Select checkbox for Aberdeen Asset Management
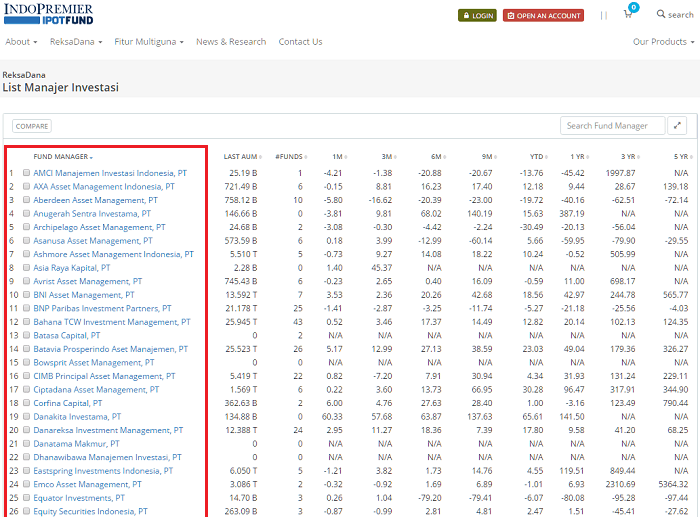This screenshot has width=700, height=517. [26, 200]
